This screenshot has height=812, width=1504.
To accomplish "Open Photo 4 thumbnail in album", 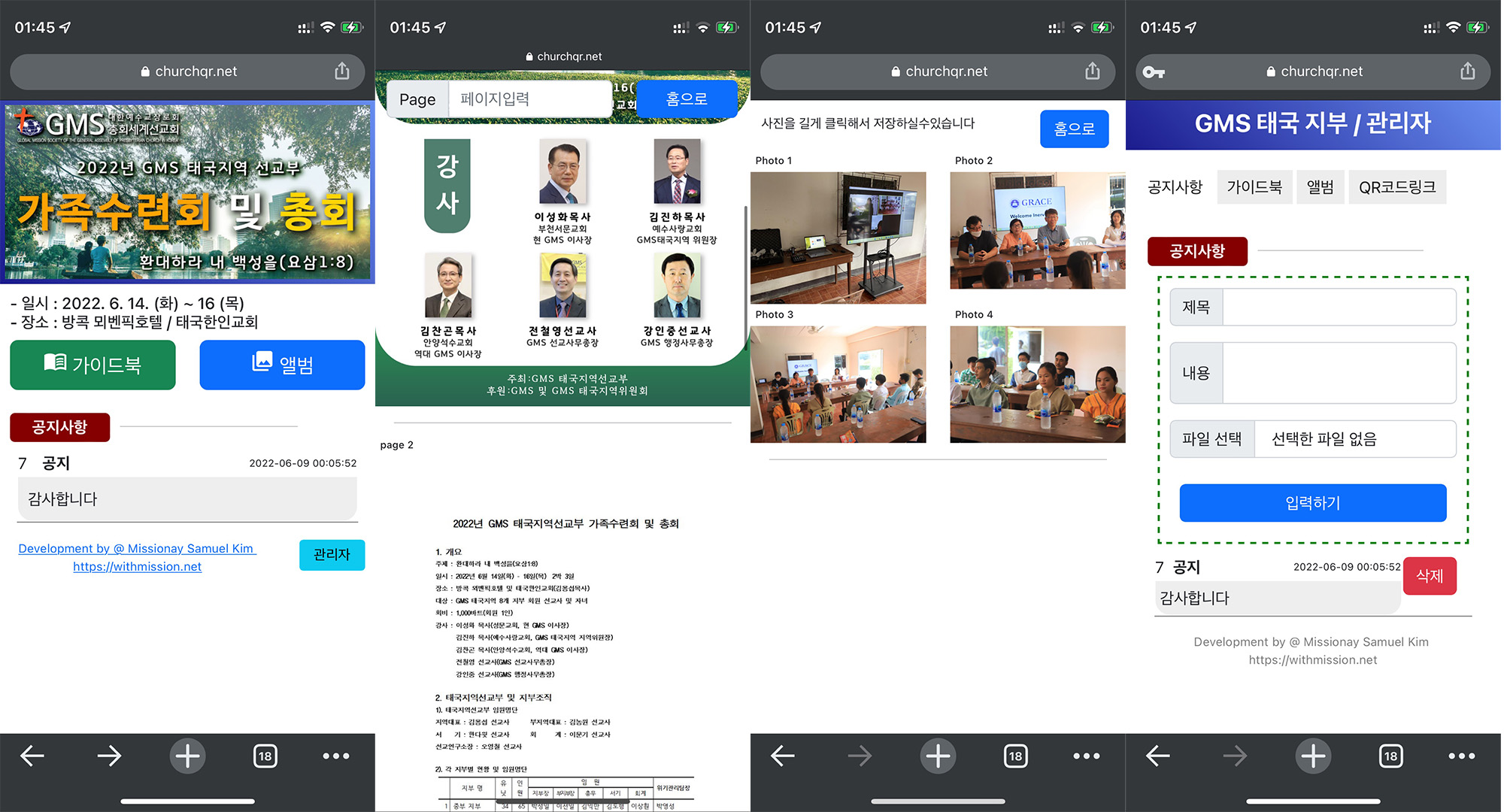I will coord(1038,384).
